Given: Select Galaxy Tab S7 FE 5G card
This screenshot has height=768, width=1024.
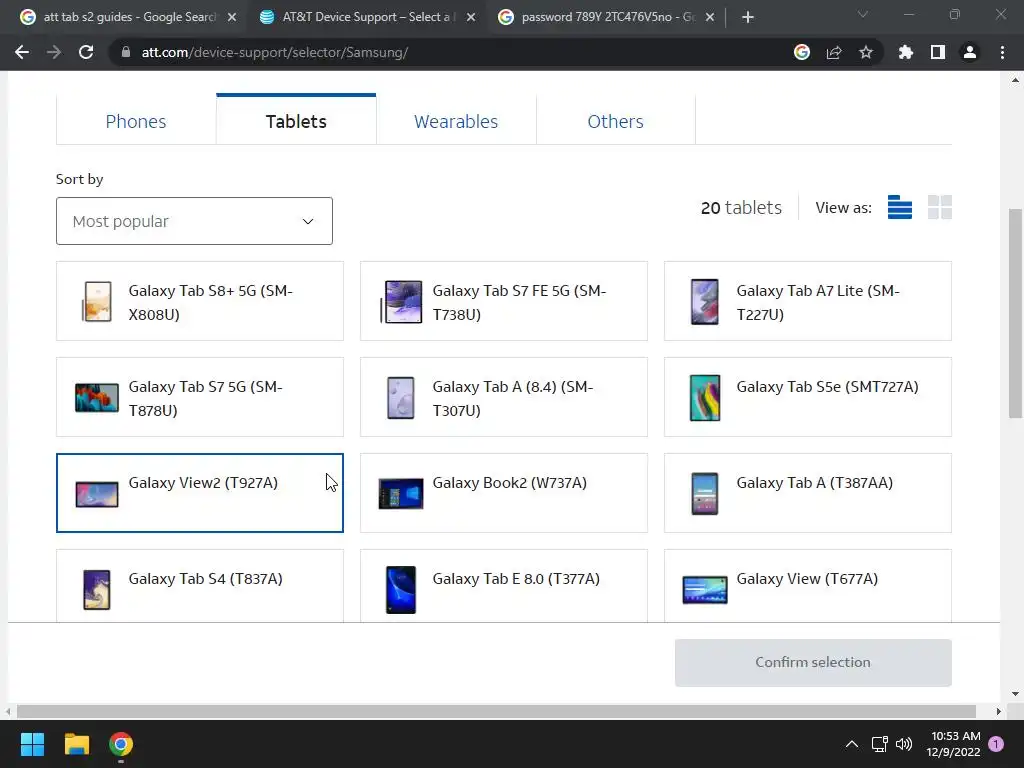Looking at the screenshot, I should (x=504, y=301).
